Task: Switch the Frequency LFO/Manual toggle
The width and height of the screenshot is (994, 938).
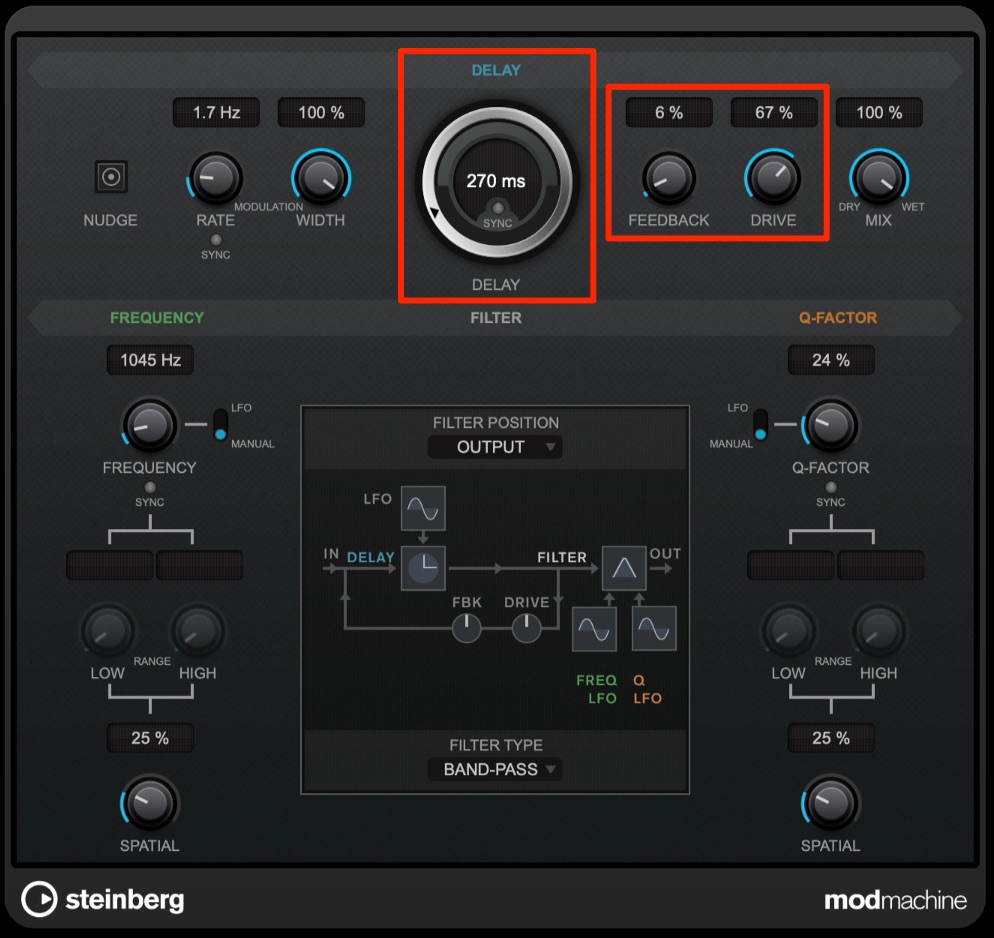Action: [221, 424]
